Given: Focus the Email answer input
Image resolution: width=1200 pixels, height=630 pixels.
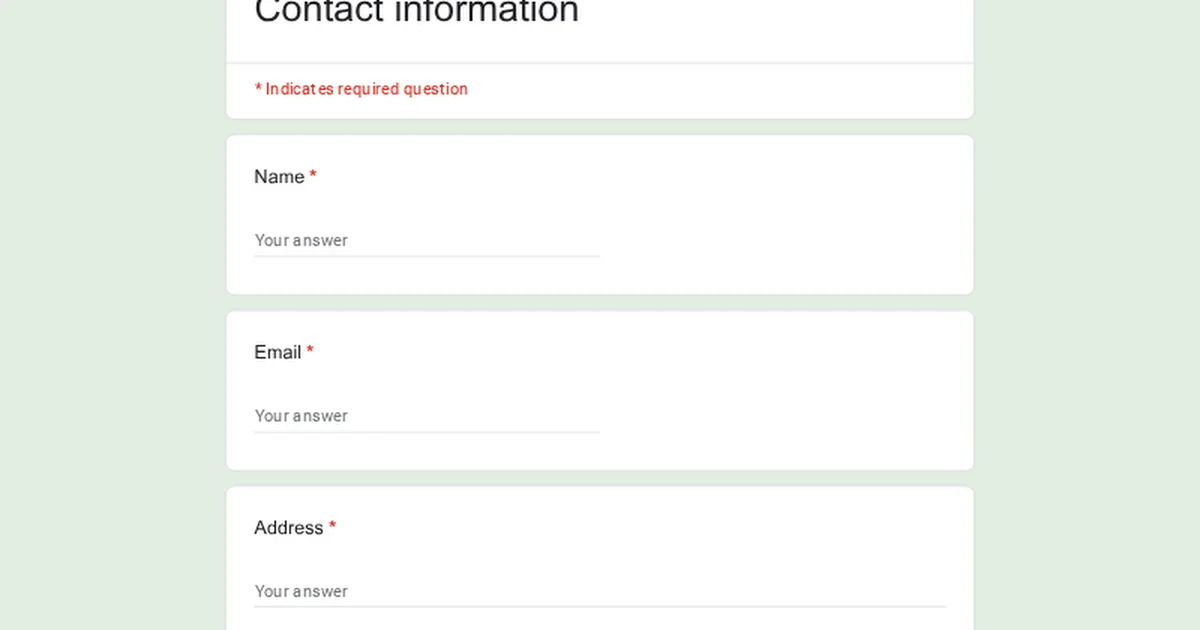Looking at the screenshot, I should 426,416.
